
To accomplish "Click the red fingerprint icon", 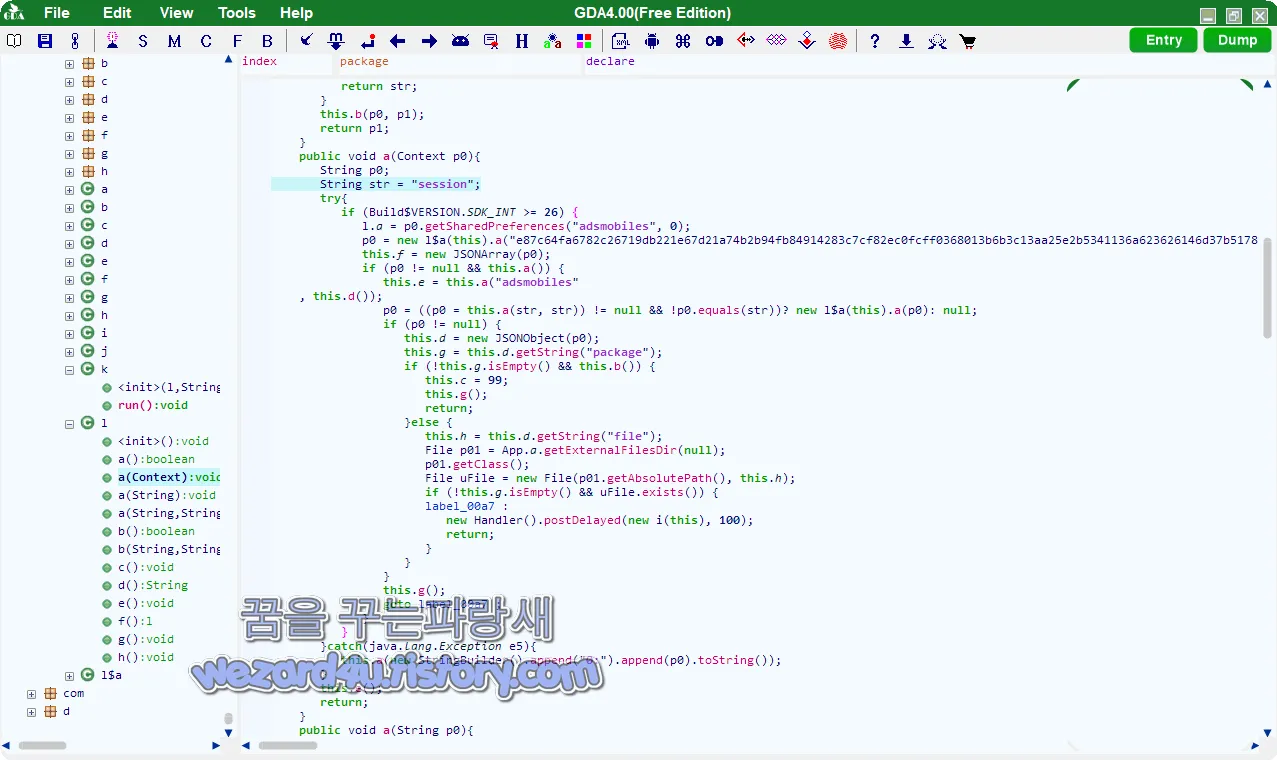I will 838,41.
